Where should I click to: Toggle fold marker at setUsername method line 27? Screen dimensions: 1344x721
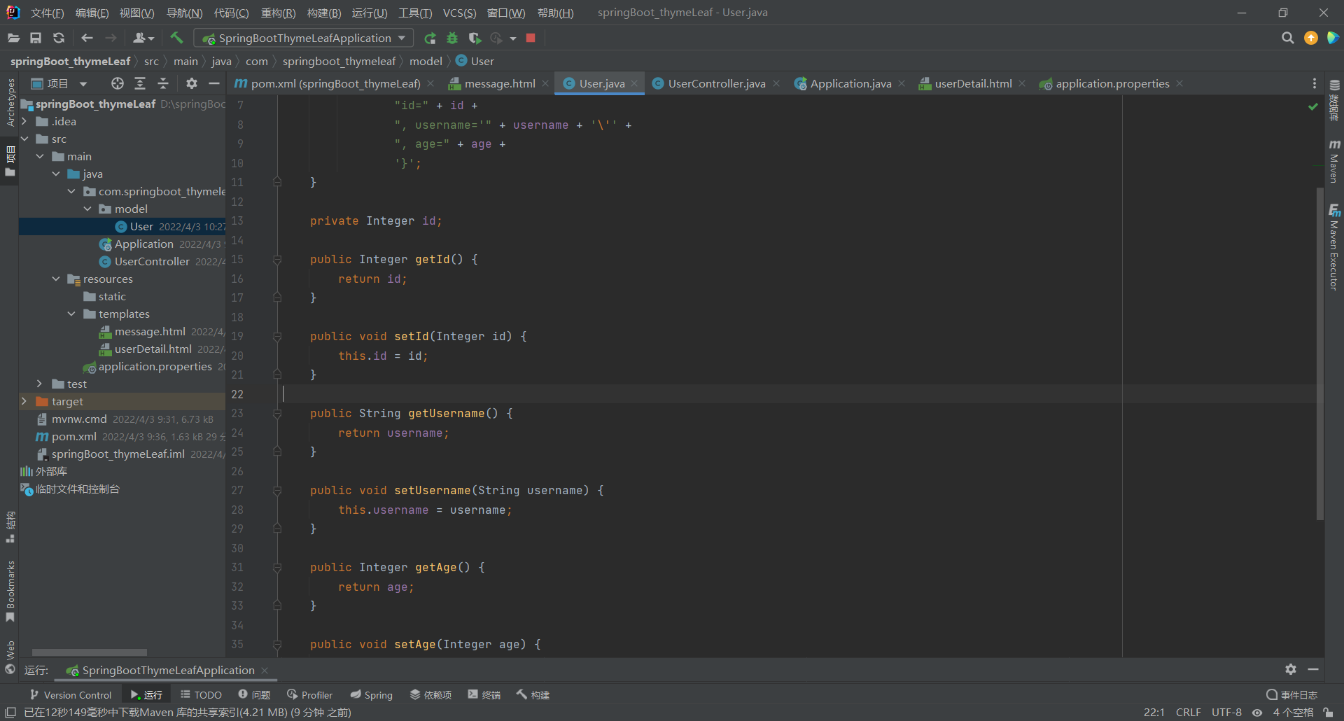[277, 490]
